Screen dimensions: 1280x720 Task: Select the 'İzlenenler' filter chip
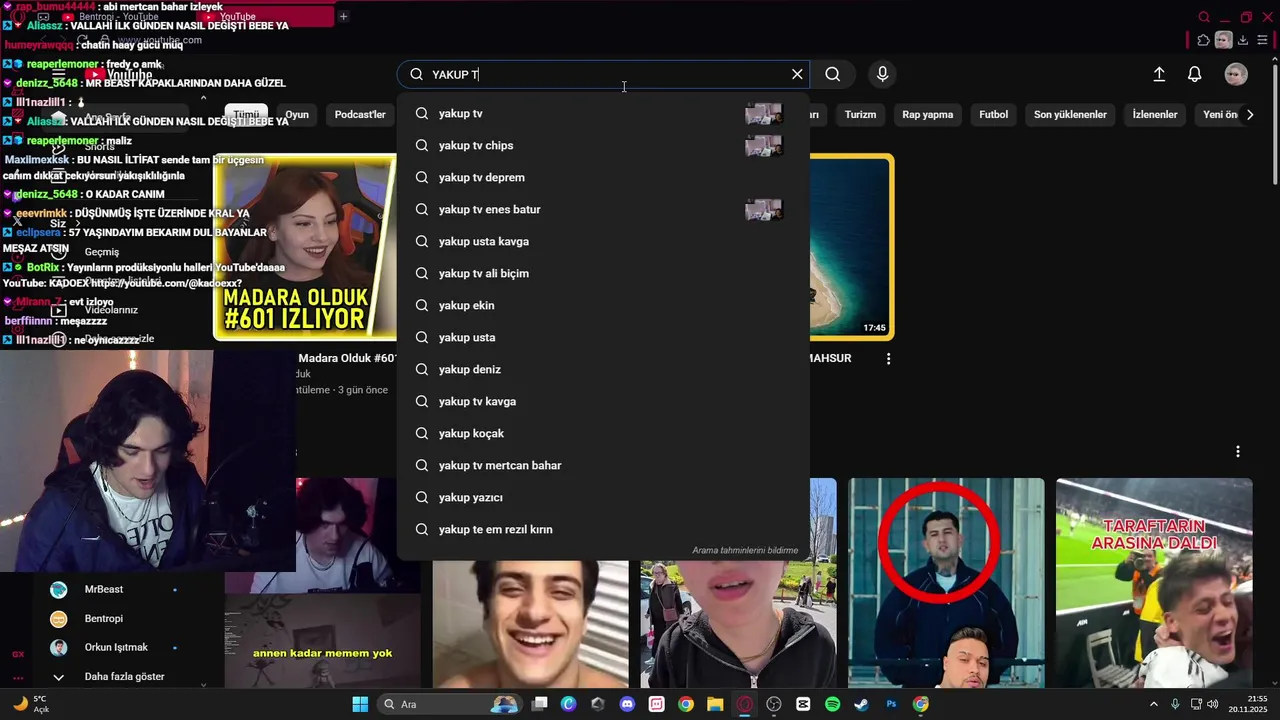click(x=1155, y=114)
